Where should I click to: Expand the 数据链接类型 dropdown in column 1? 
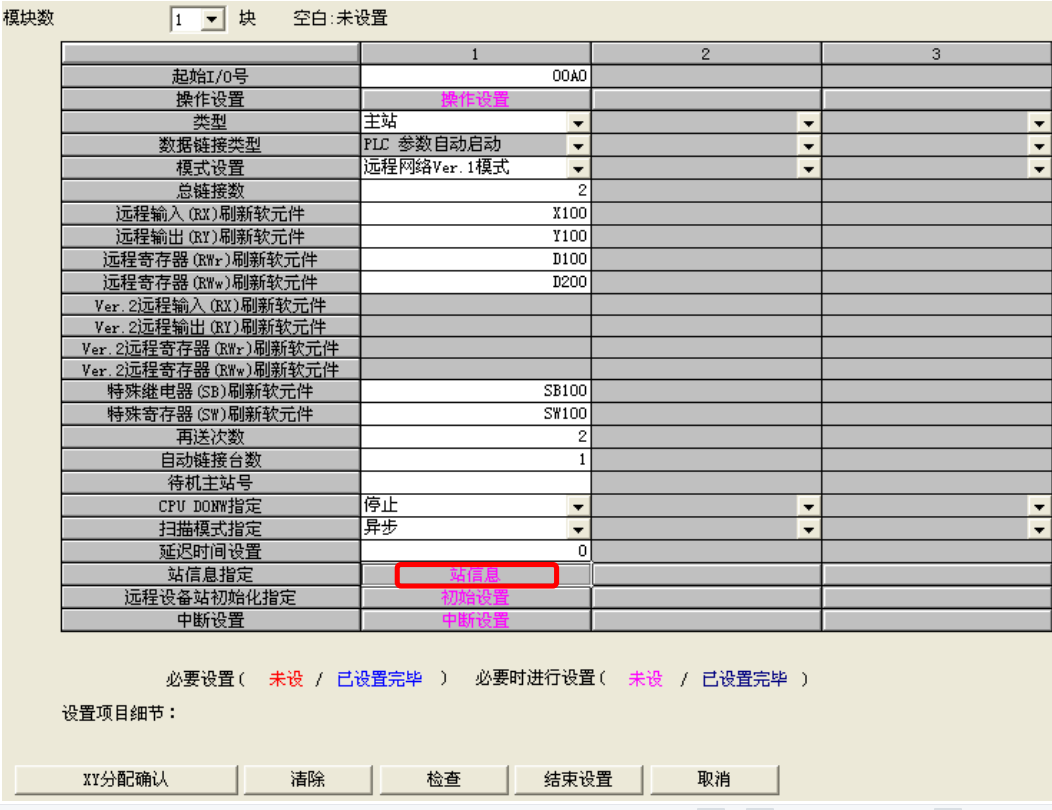578,145
